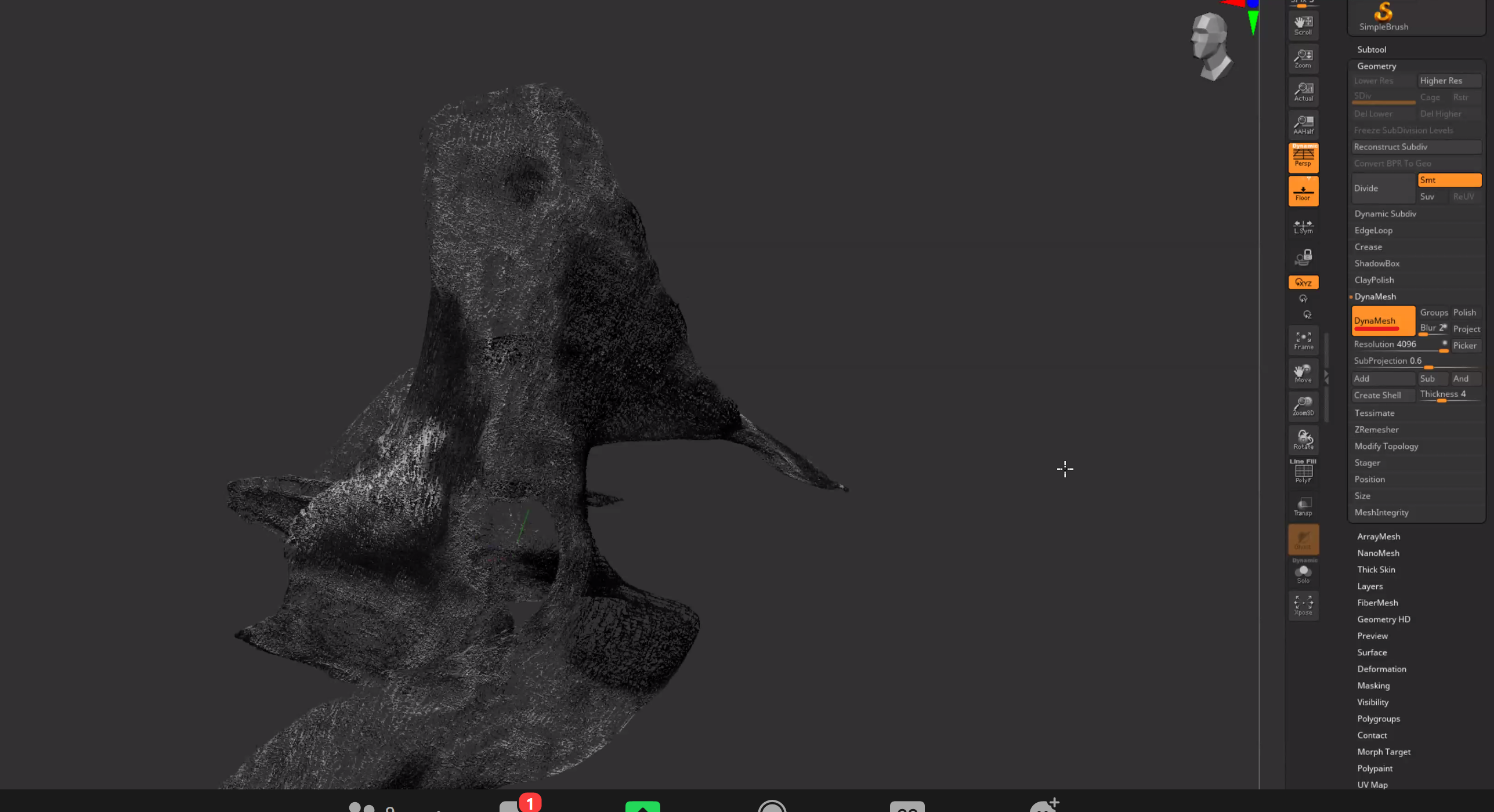Click the Picker button
The image size is (1494, 812).
[x=1465, y=346]
